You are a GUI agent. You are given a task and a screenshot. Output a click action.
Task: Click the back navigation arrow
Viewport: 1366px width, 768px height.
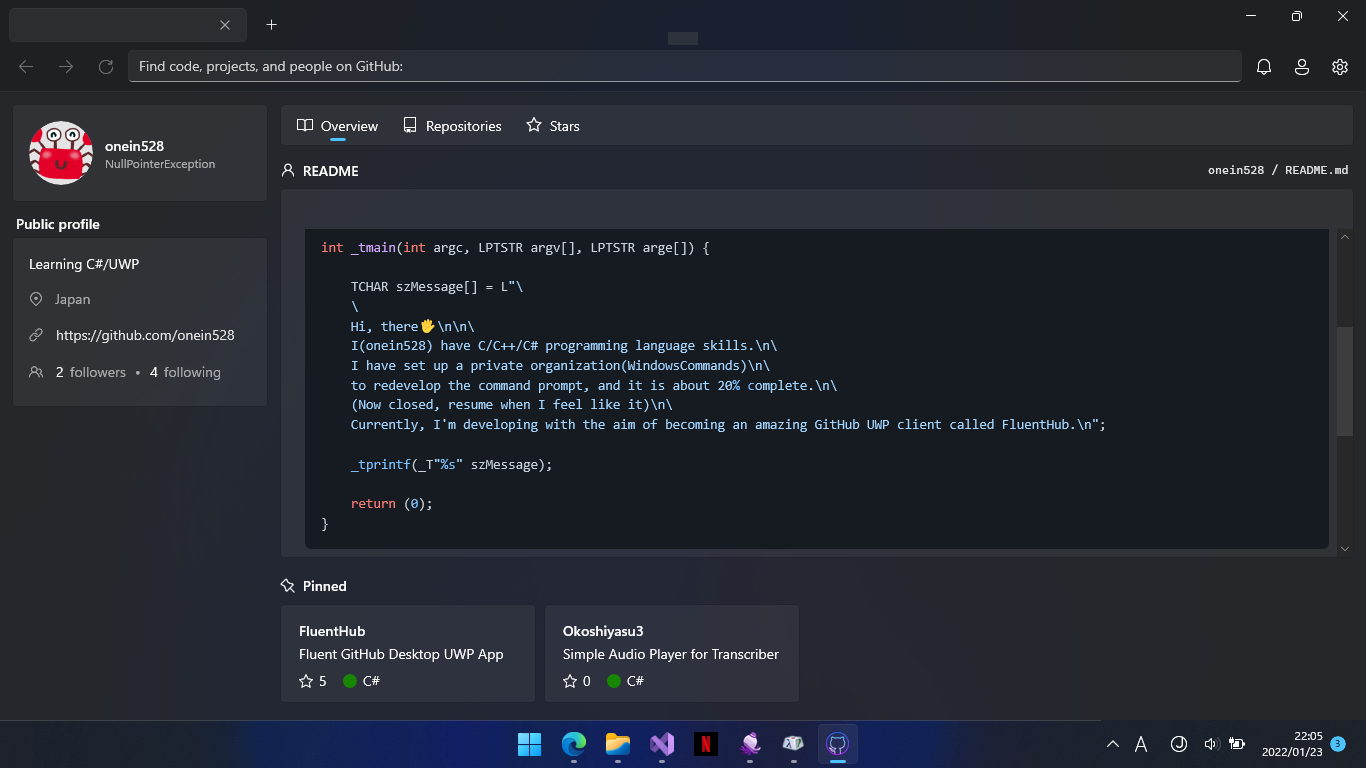point(25,66)
